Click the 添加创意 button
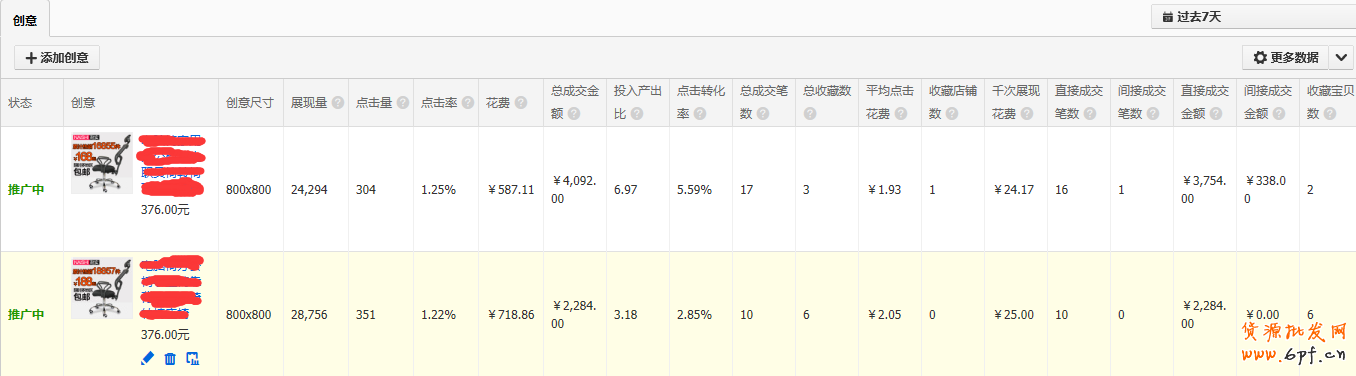The height and width of the screenshot is (376, 1356). pos(57,58)
